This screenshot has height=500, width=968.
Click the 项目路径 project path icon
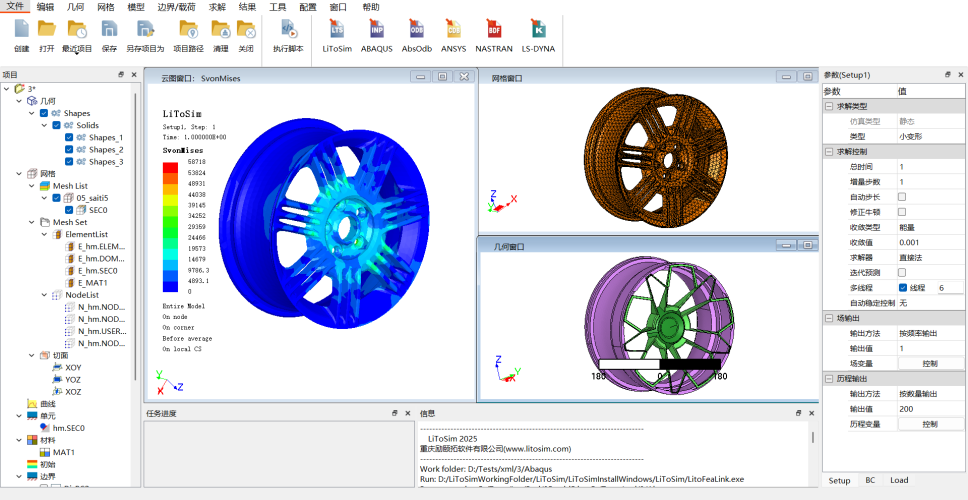pos(188,29)
